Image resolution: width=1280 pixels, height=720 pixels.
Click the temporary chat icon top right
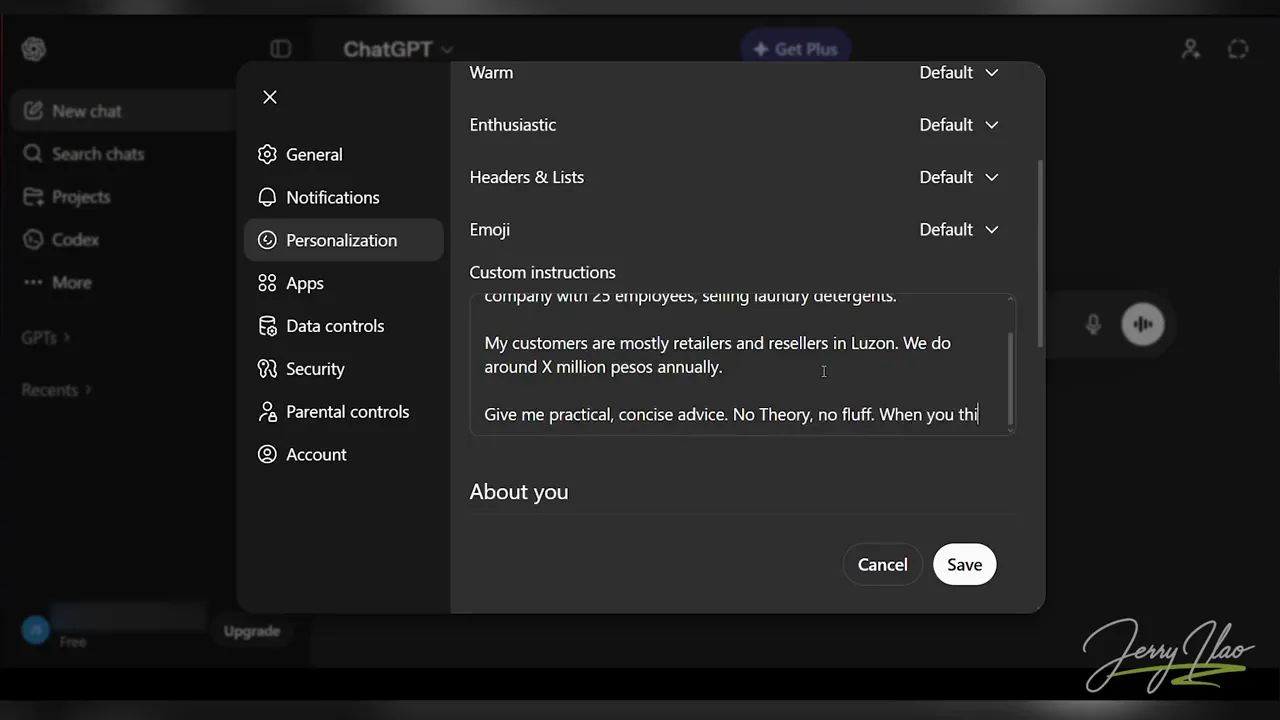(1238, 49)
